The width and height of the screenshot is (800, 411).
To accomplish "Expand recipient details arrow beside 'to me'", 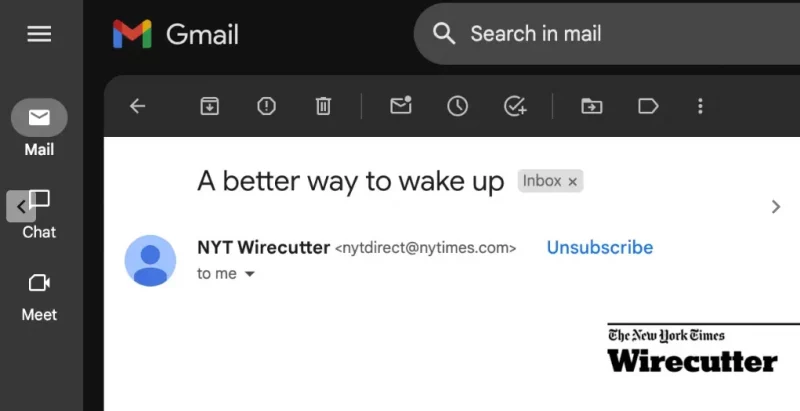I will [250, 274].
